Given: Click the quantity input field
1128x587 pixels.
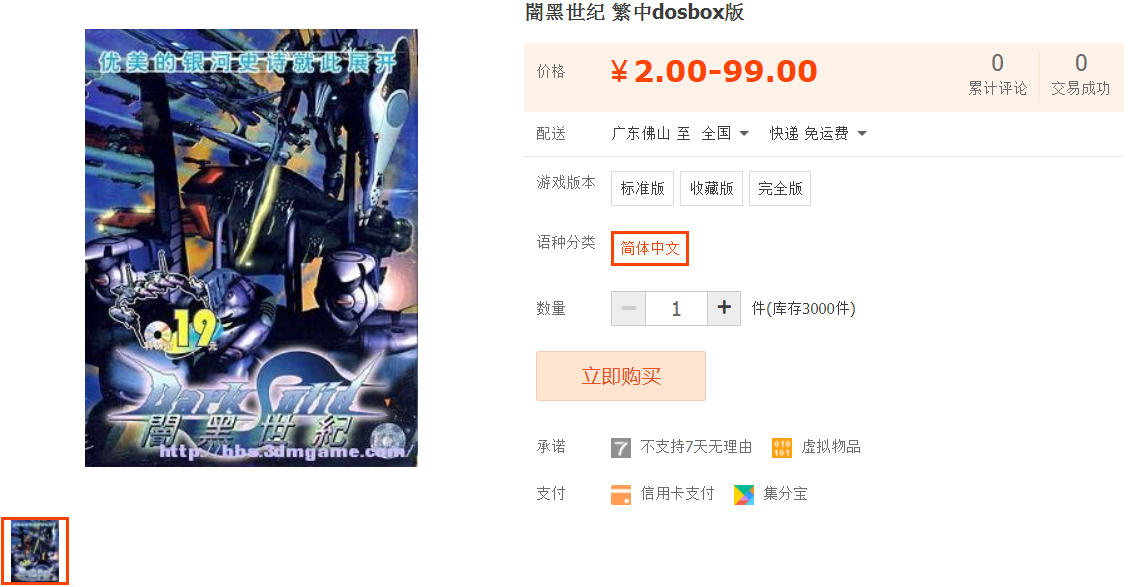Looking at the screenshot, I should 676,308.
